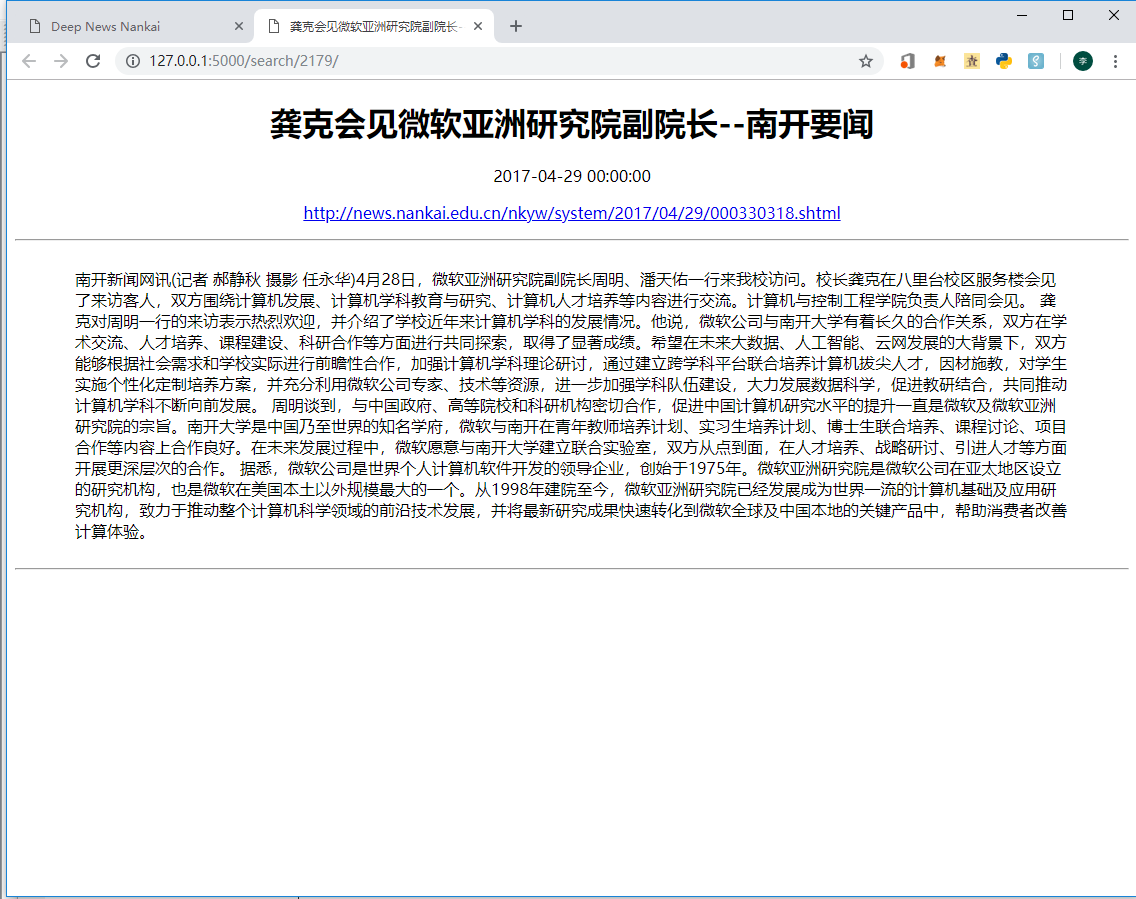Click the article title 龚克会见微软亚洲研究院副院长--南开要闻
This screenshot has width=1136, height=899.
[x=572, y=124]
